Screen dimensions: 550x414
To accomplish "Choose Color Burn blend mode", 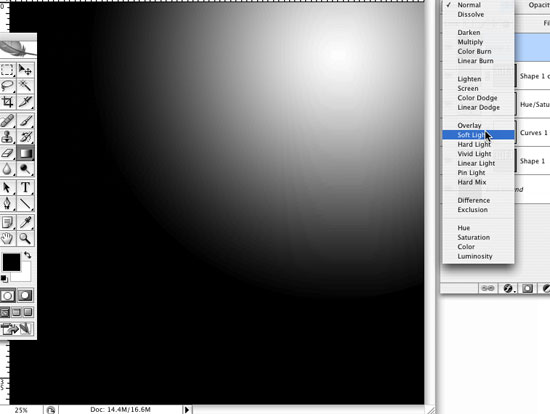I will point(478,51).
